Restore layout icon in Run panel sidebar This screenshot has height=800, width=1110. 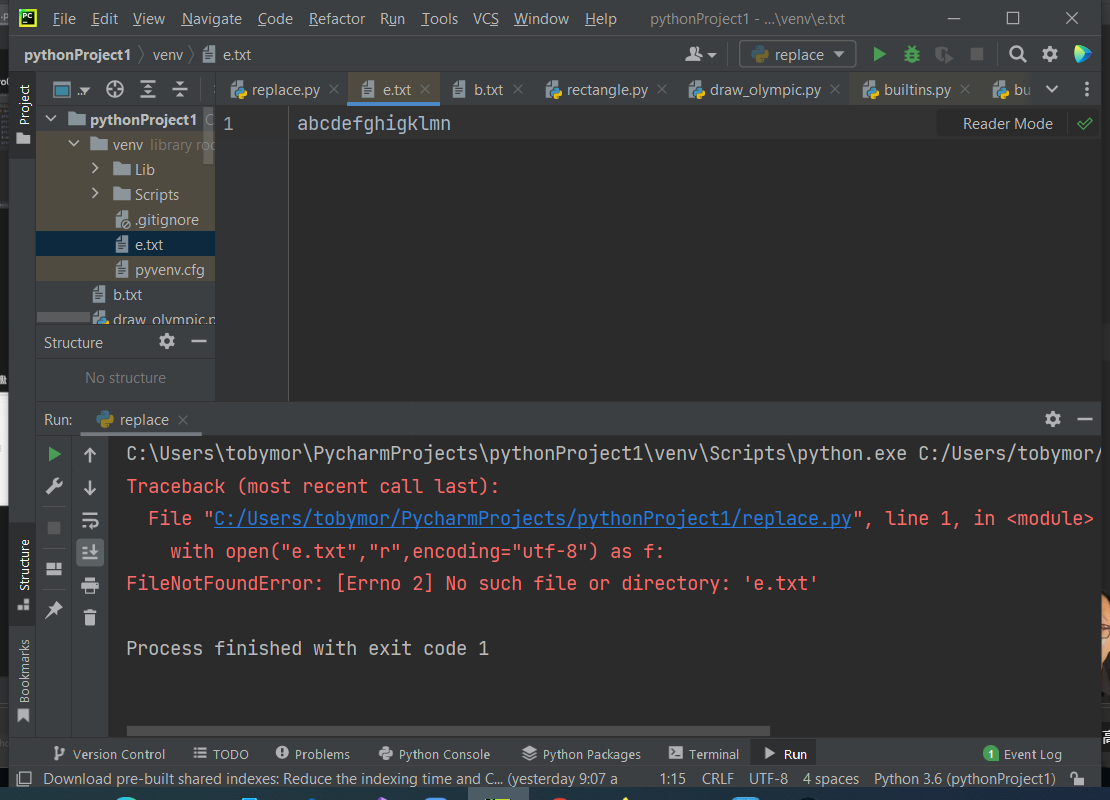(54, 569)
